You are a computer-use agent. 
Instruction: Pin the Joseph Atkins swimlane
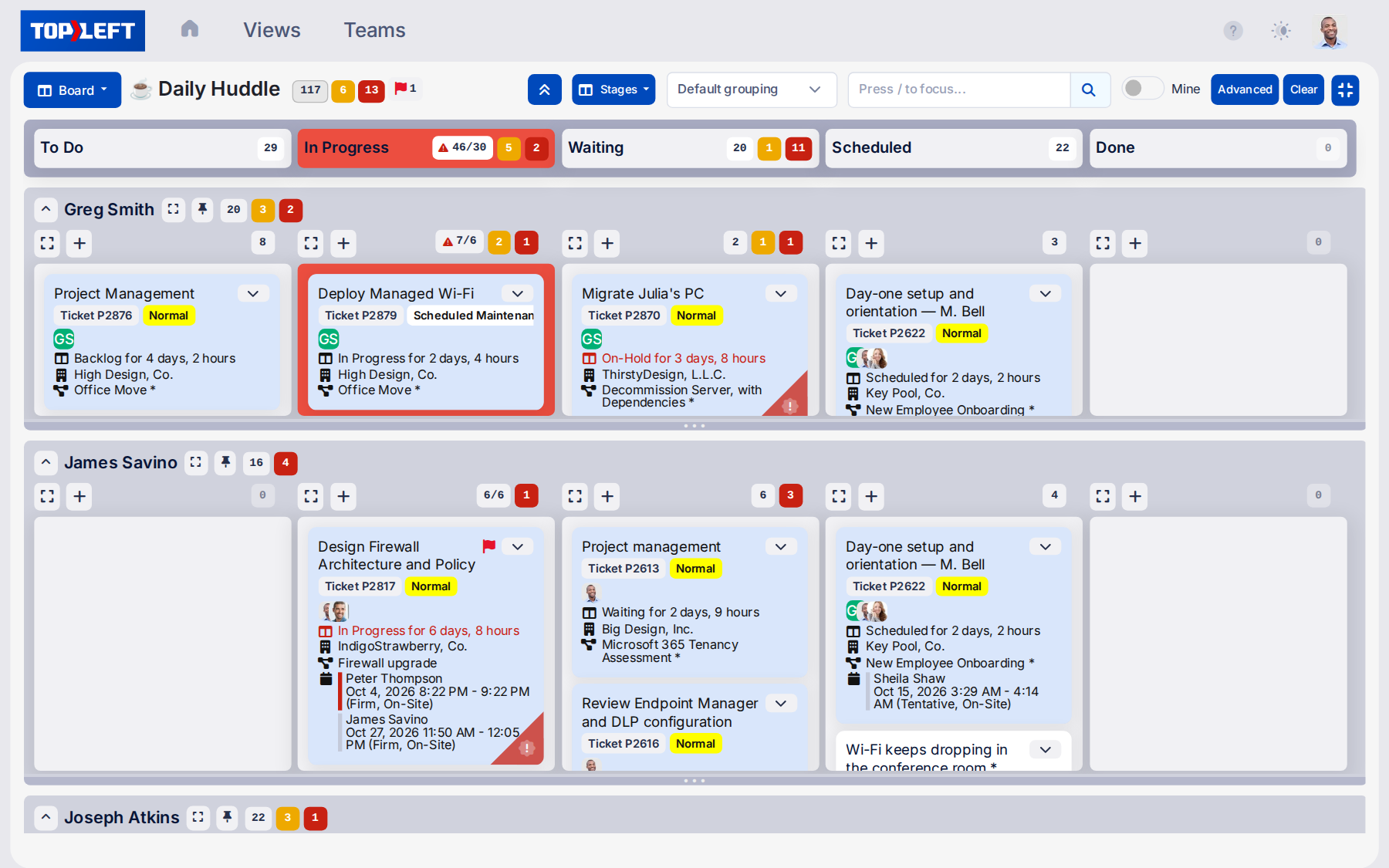tap(228, 817)
